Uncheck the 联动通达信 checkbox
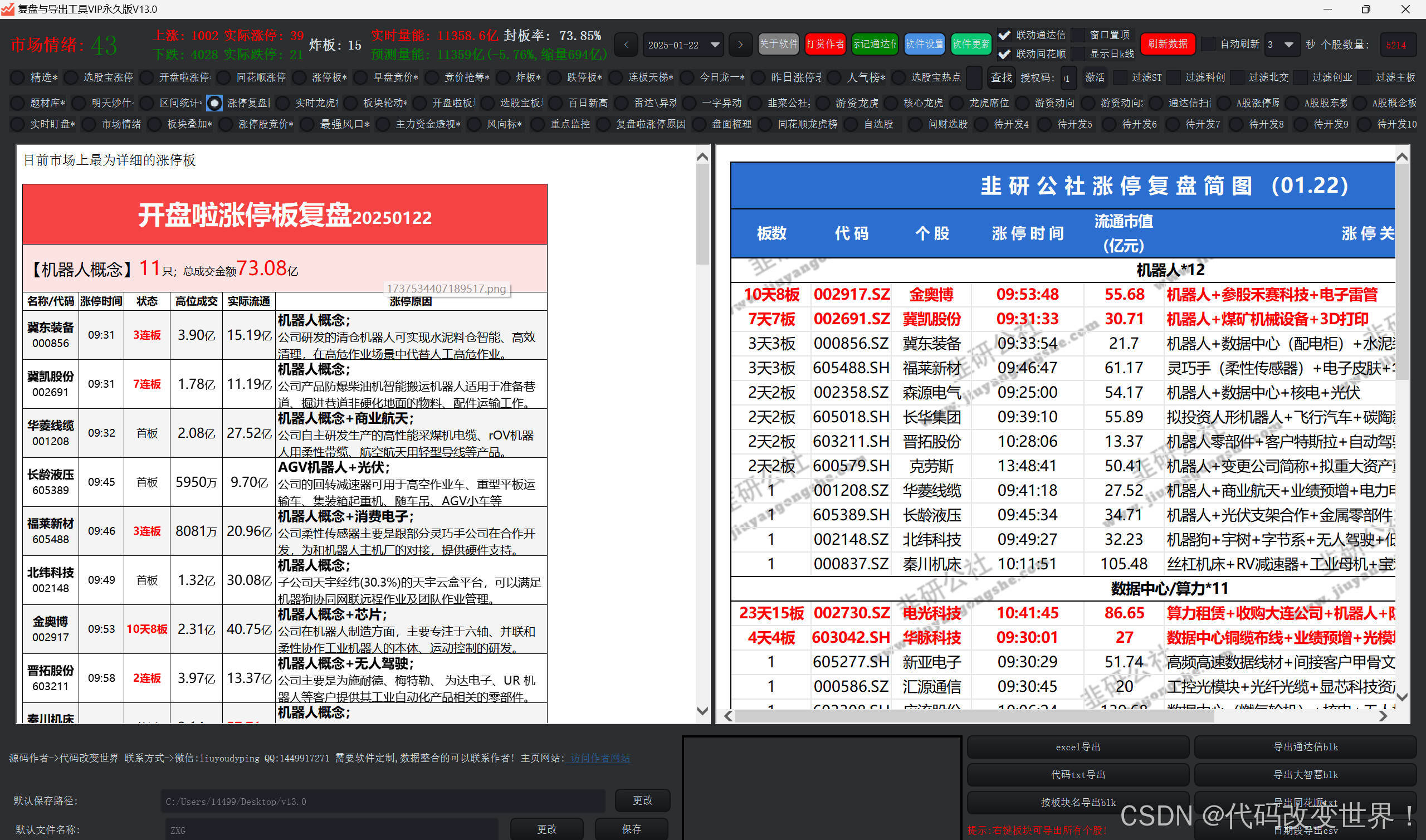Screen dimensions: 1426x840 (1004, 35)
